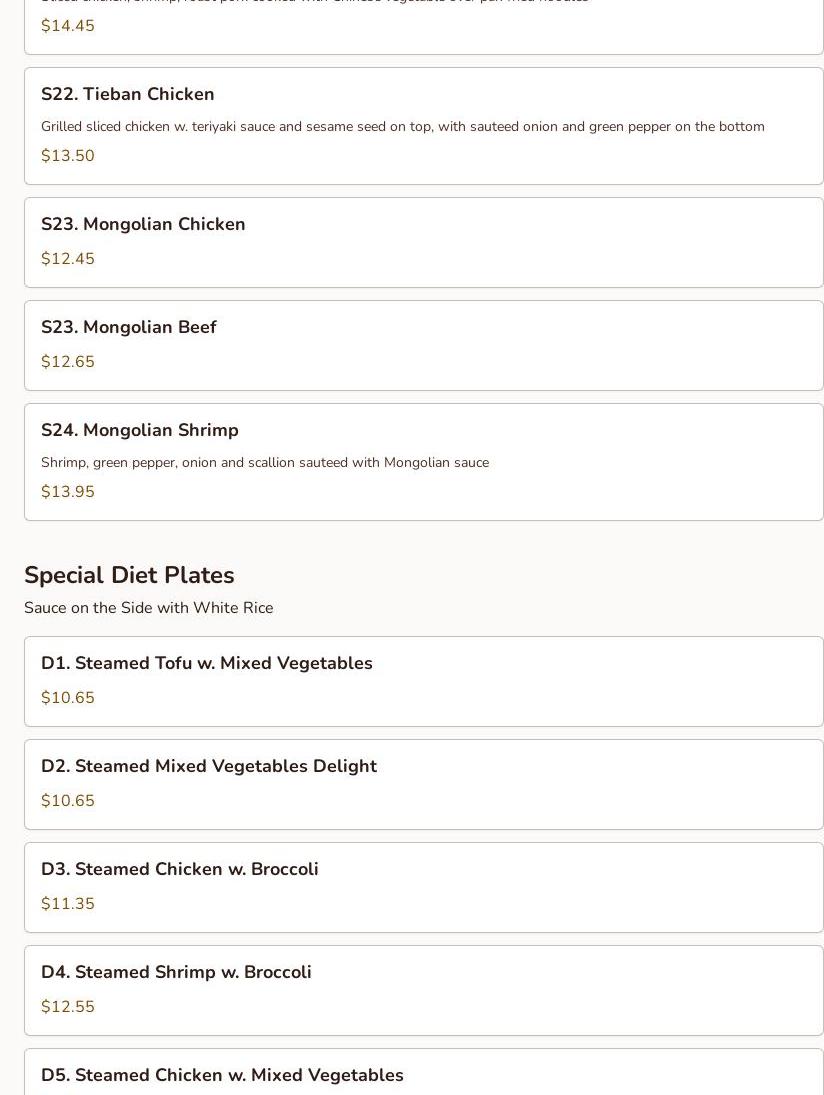Select D1. Steamed Tofu w. Mixed Vegetables

[x=207, y=663]
